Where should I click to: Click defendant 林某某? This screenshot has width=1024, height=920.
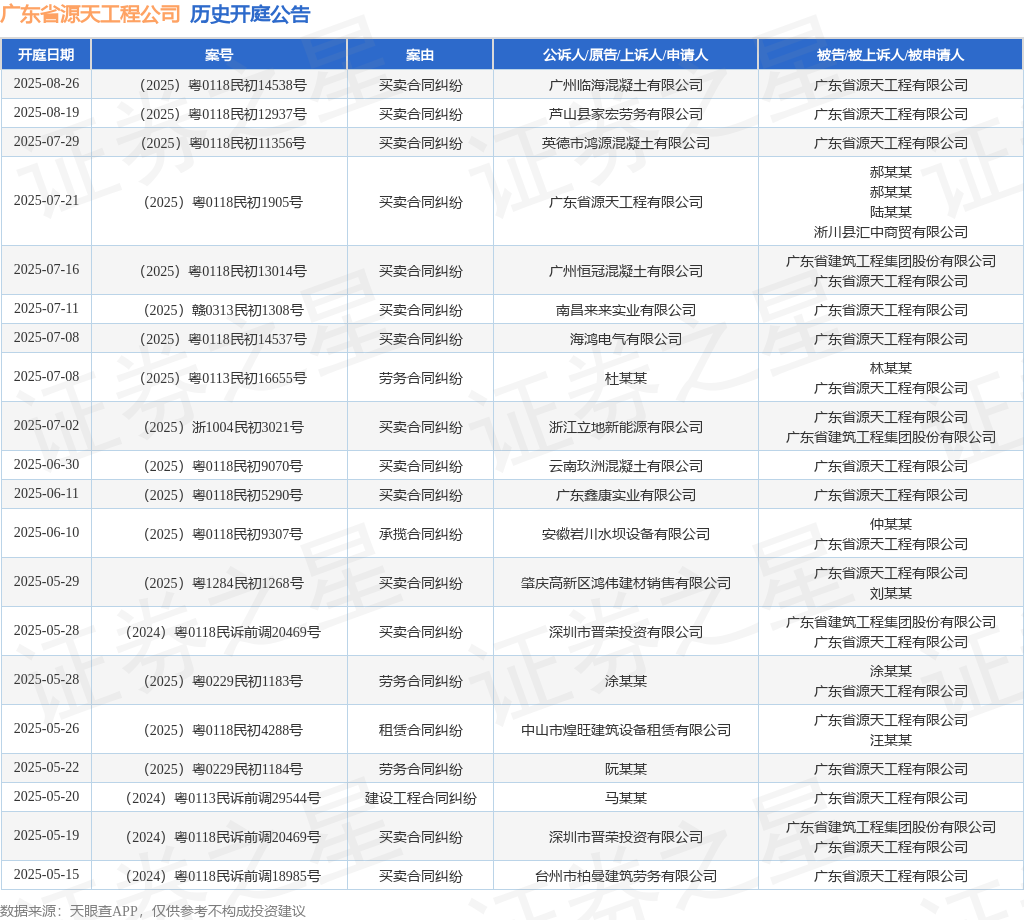click(891, 368)
